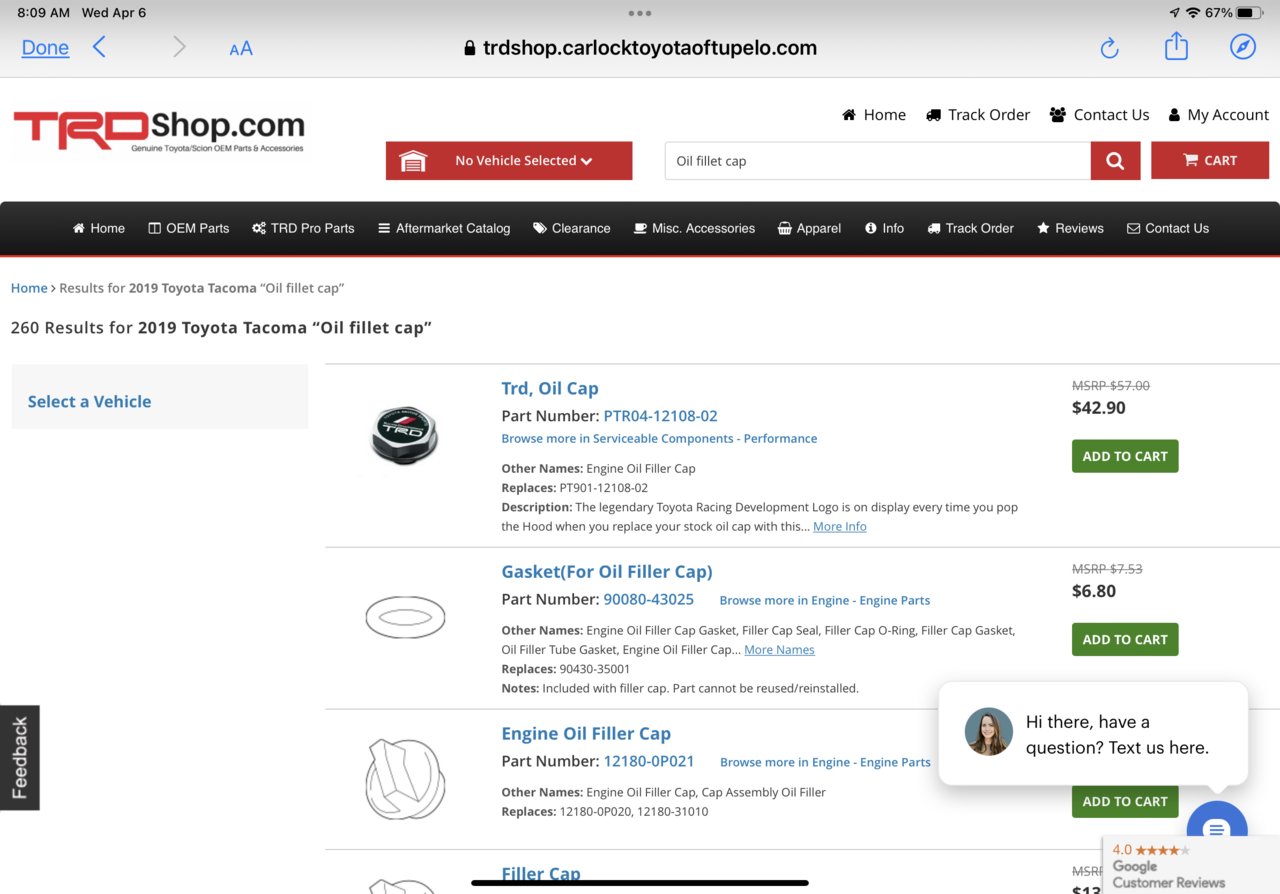This screenshot has height=894, width=1280.
Task: Add Trd Oil Cap to cart
Action: pos(1125,456)
